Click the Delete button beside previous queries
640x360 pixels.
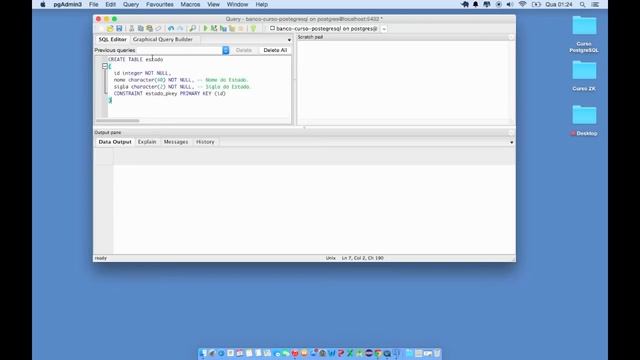coord(244,50)
